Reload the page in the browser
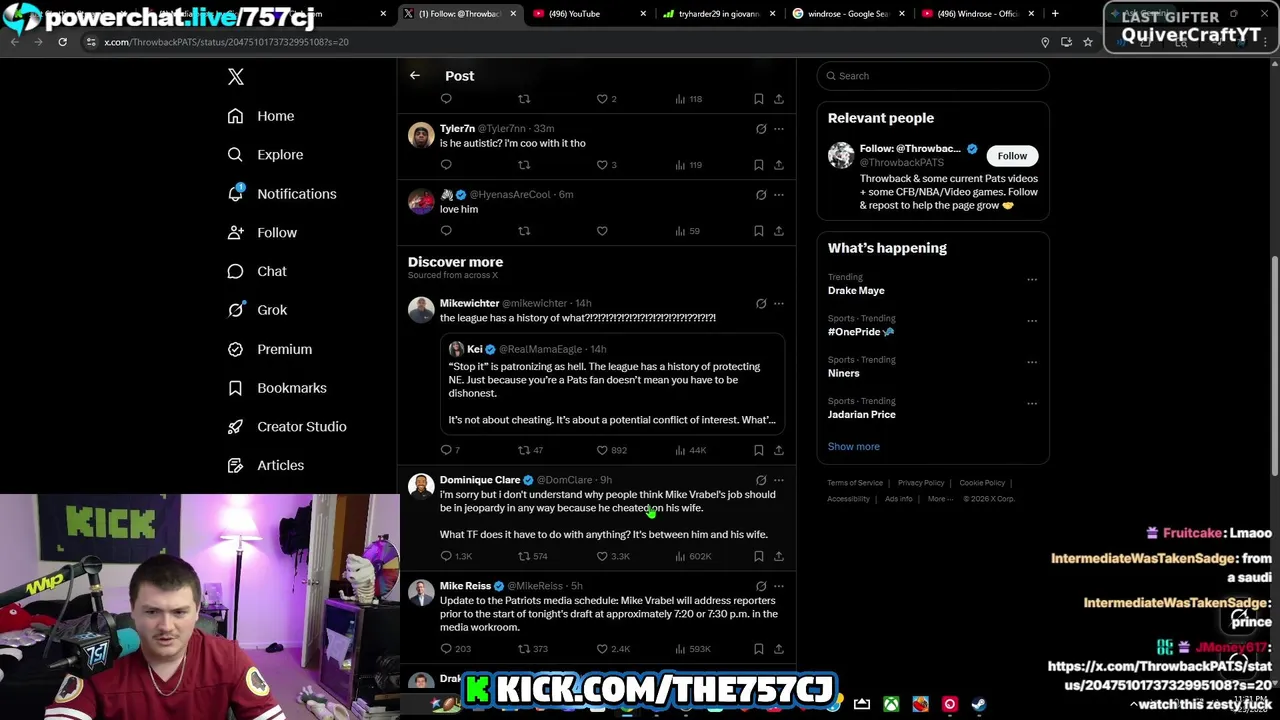This screenshot has width=1280, height=720. pyautogui.click(x=62, y=42)
